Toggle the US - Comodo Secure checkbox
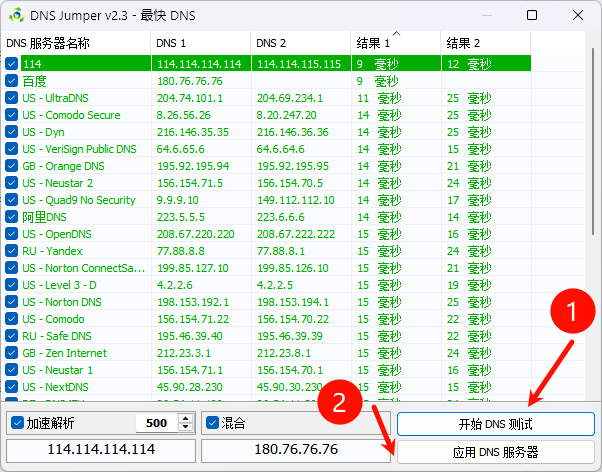602x472 pixels. (12, 114)
